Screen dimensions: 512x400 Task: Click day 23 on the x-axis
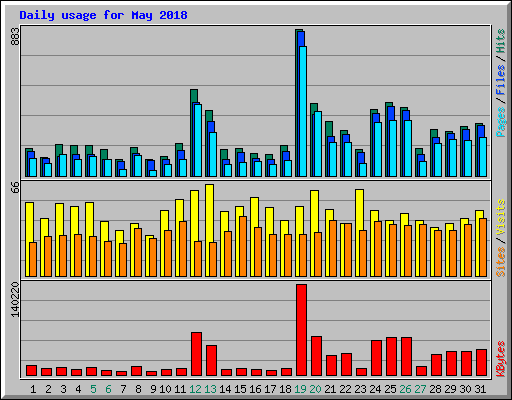coord(360,389)
